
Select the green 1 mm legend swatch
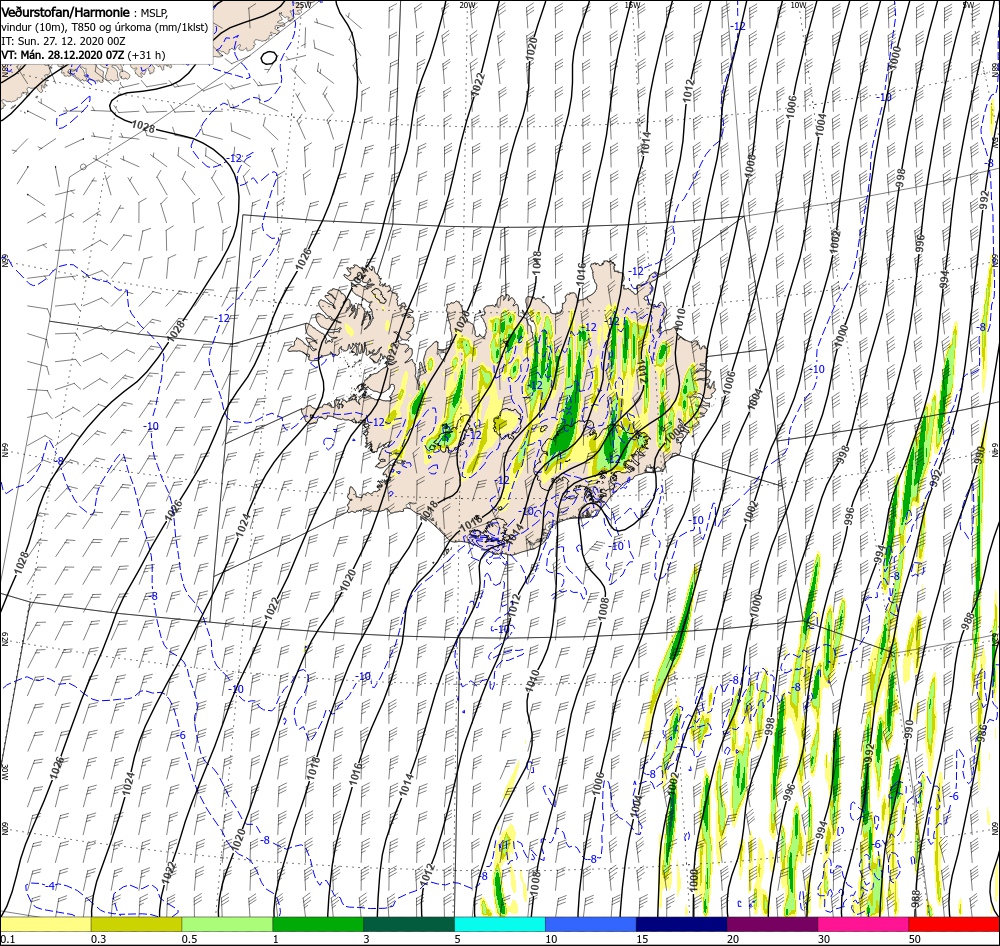click(318, 924)
